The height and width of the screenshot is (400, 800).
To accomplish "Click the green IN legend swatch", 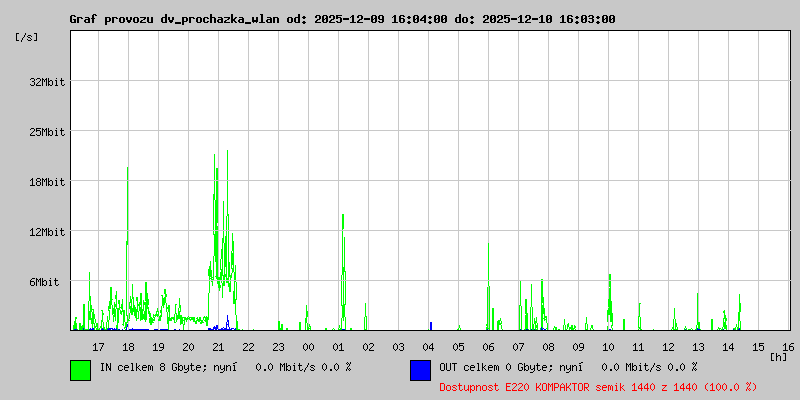I will (x=81, y=370).
